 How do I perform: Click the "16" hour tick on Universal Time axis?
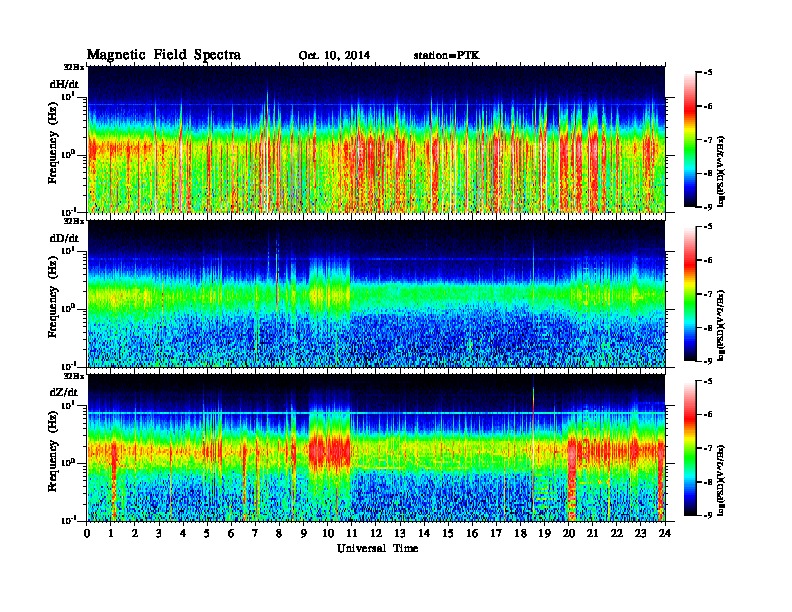pos(472,533)
